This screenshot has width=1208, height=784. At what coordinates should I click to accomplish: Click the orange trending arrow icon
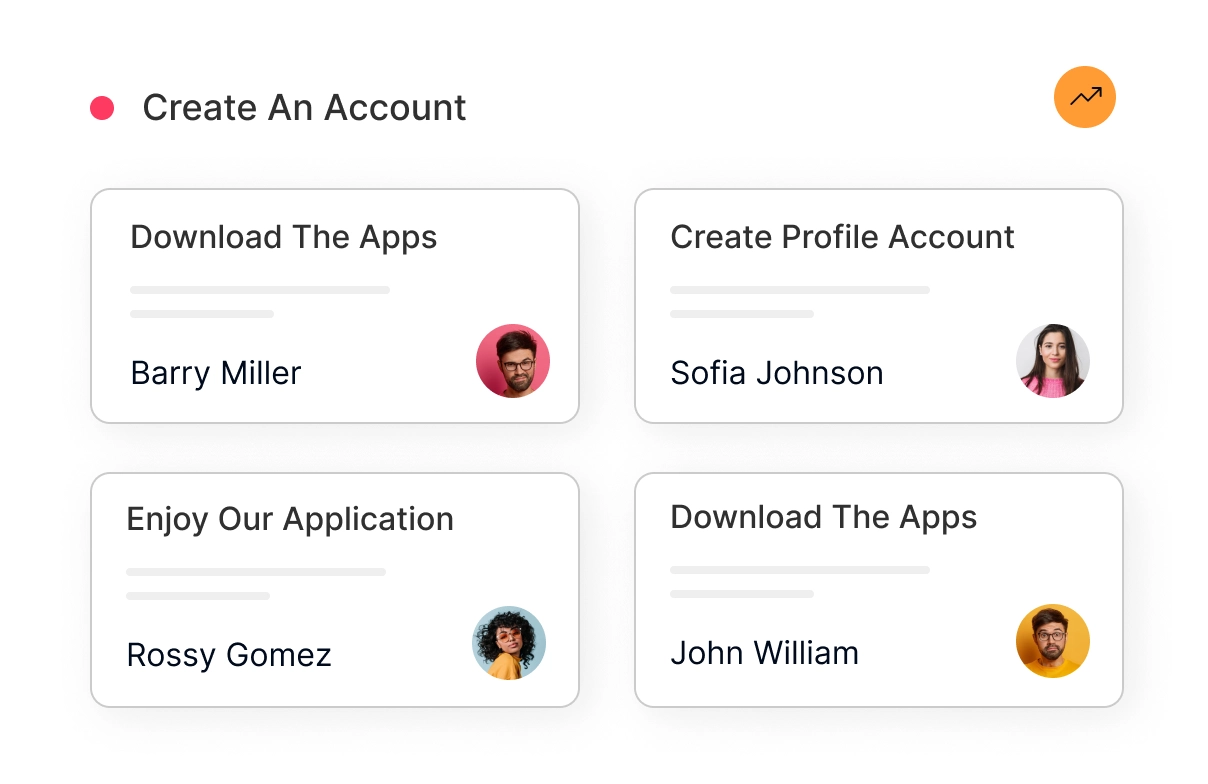pyautogui.click(x=1085, y=97)
